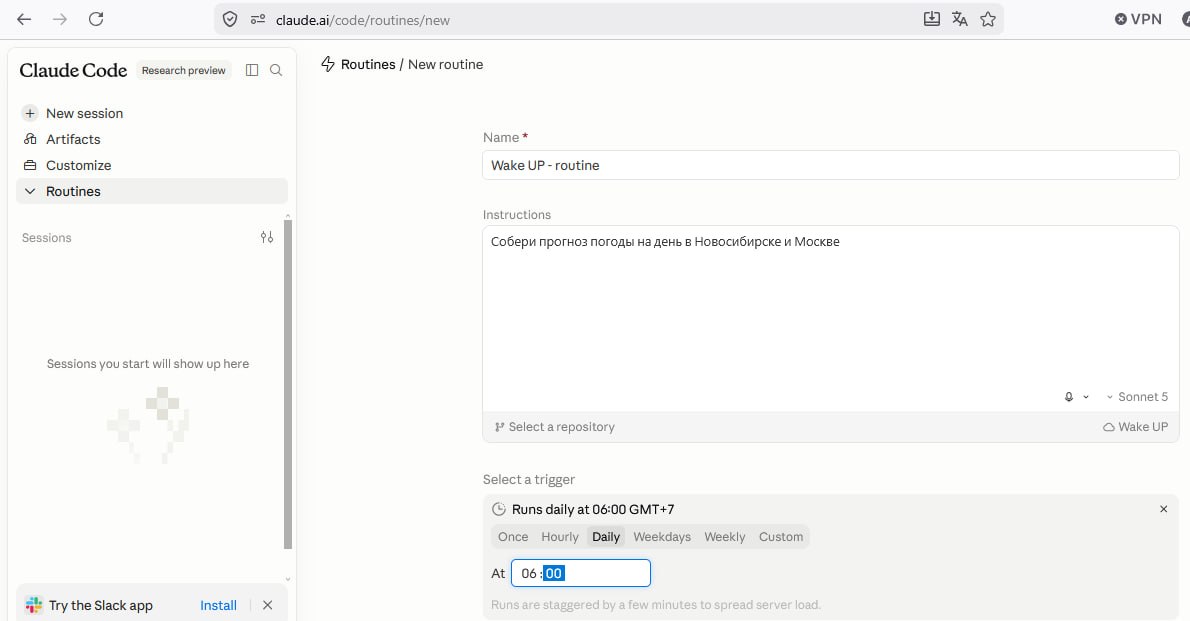Screen dimensions: 1190x621
Task: Collapse the sidebar with the panel icon
Action: click(252, 71)
